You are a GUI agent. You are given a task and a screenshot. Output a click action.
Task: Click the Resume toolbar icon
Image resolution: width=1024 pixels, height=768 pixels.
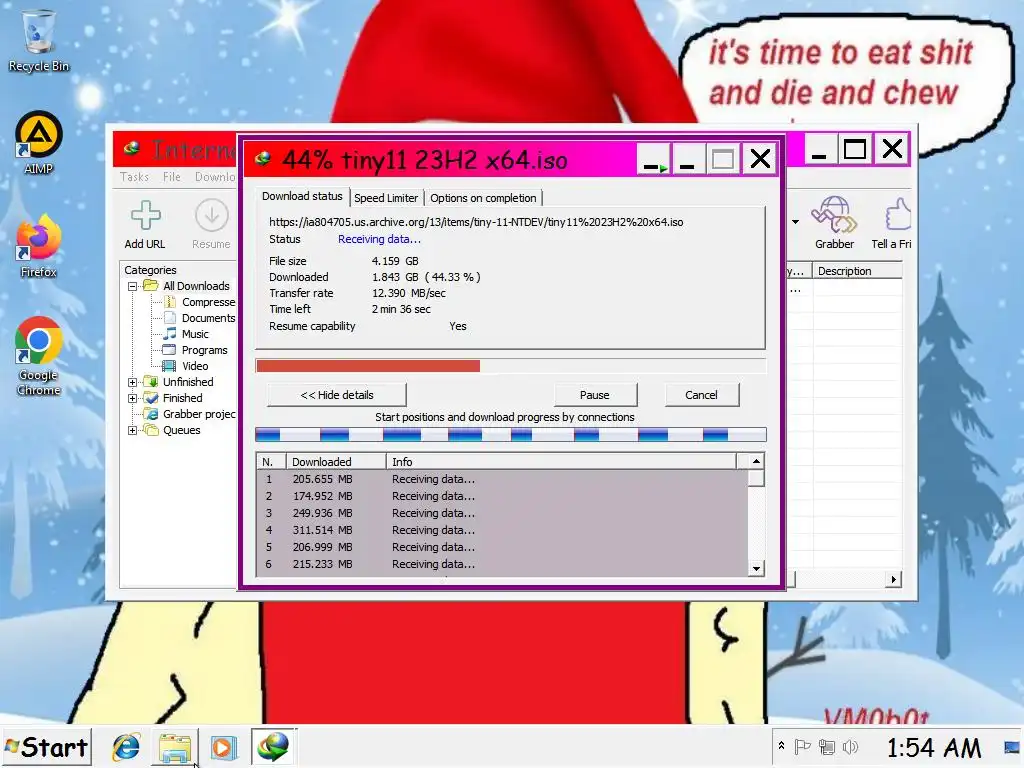pyautogui.click(x=211, y=225)
